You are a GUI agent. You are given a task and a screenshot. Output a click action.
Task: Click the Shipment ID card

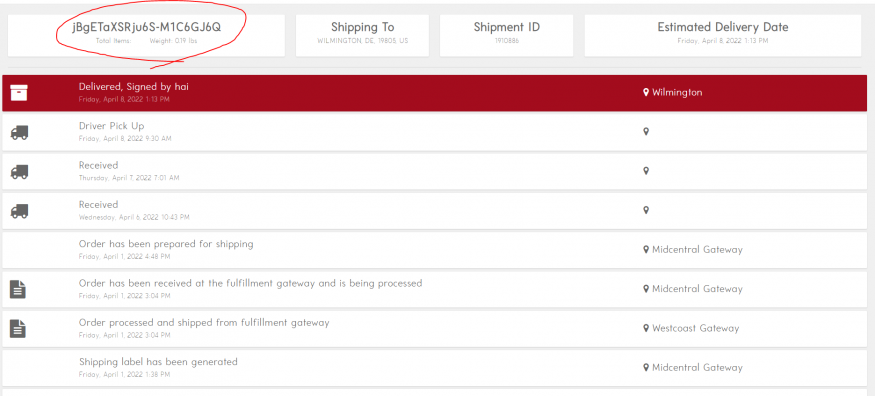(x=506, y=35)
